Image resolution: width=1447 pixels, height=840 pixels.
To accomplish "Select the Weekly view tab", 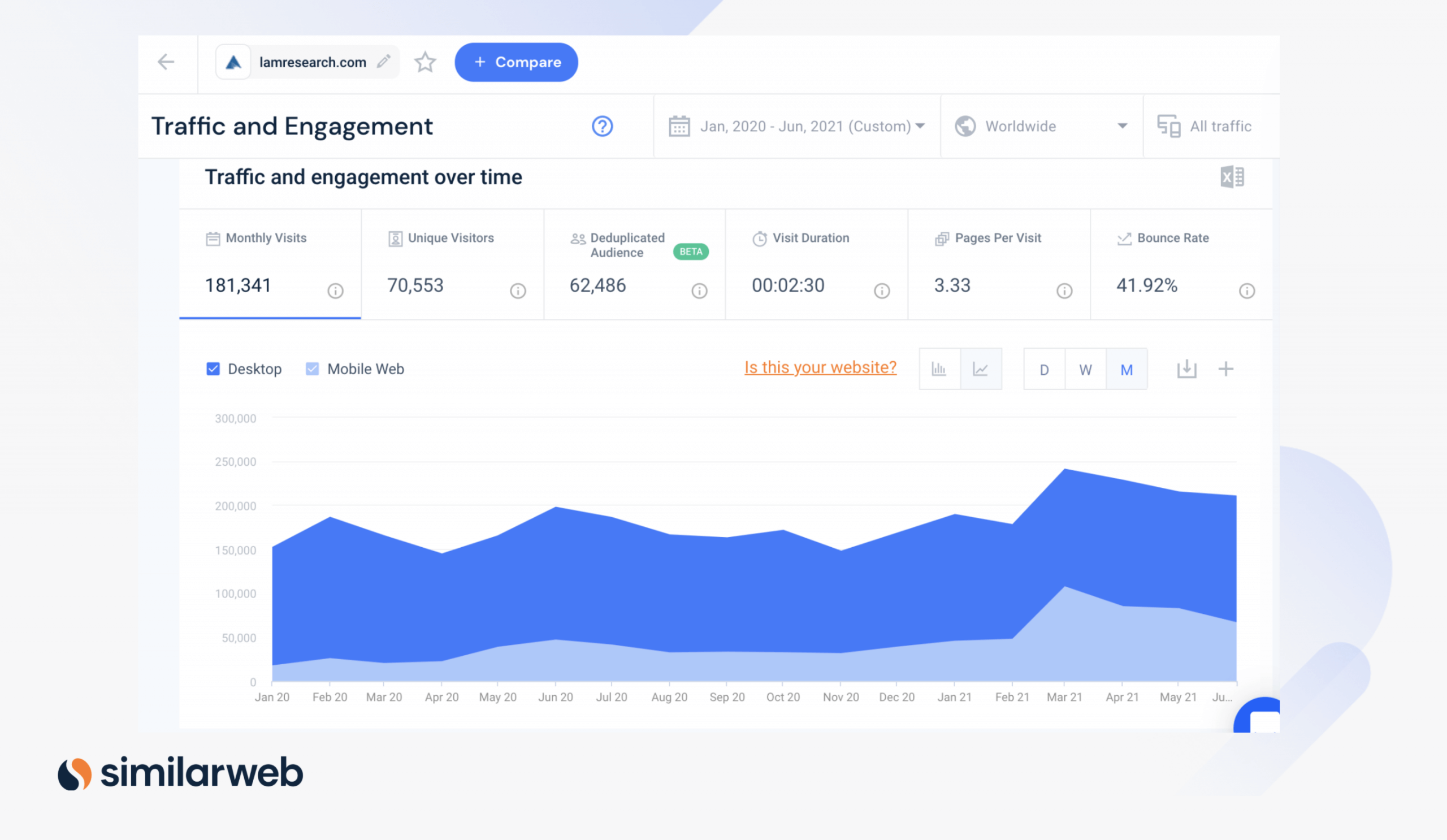I will [x=1085, y=369].
